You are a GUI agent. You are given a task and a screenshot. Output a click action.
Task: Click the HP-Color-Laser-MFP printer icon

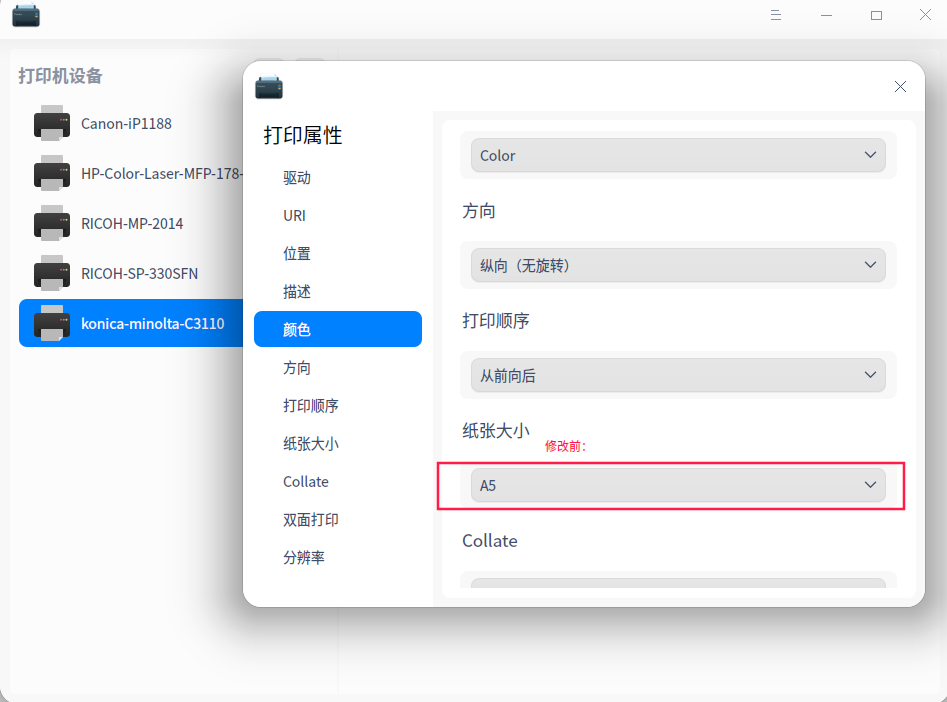[52, 173]
